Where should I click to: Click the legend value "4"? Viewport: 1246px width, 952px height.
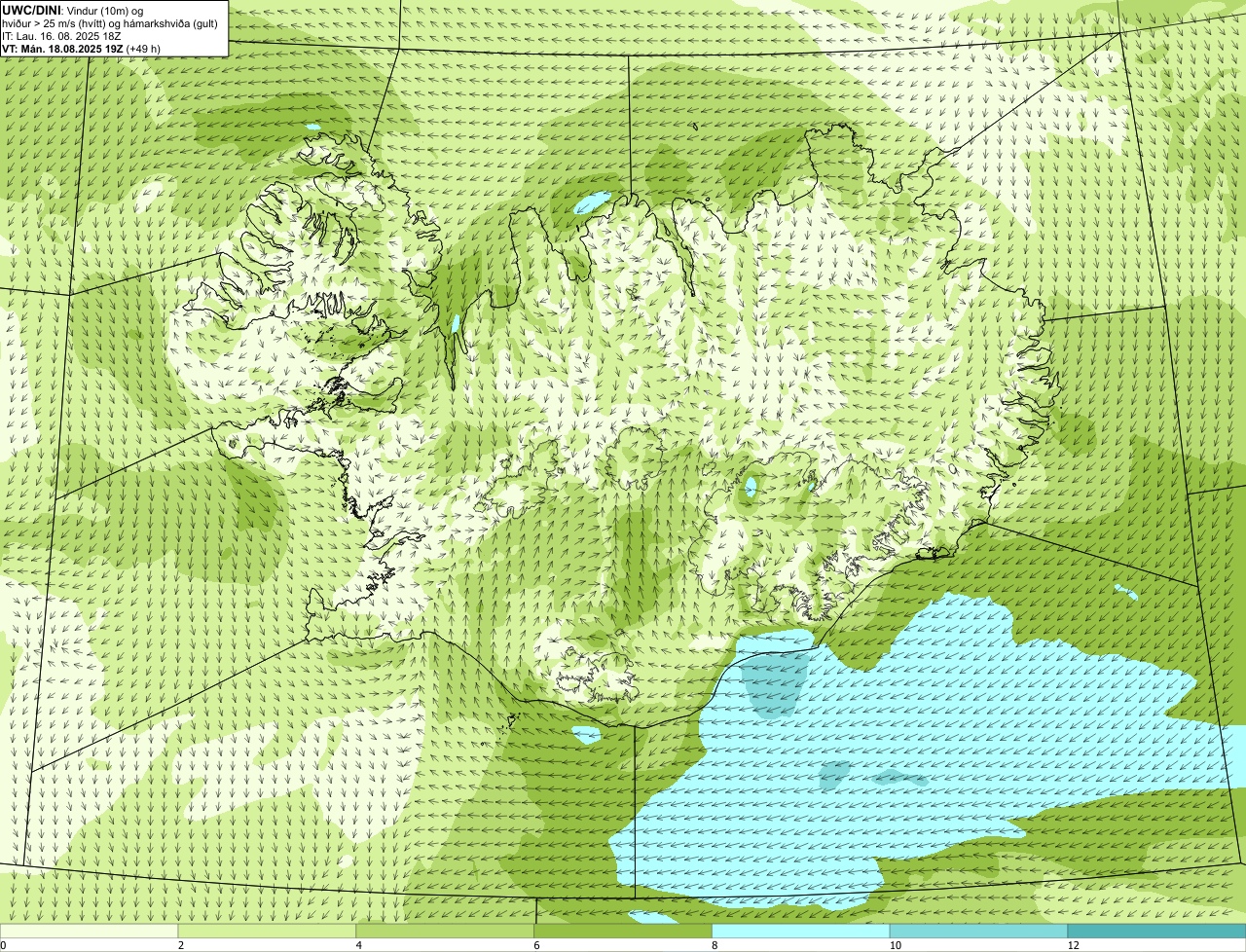[359, 945]
